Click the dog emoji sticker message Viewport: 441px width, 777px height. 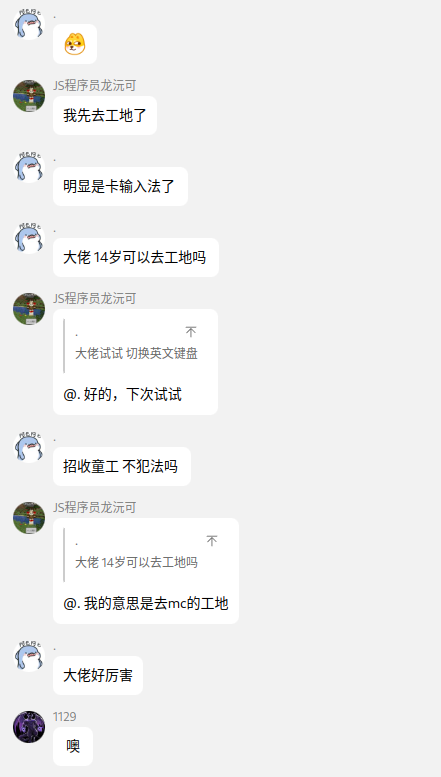click(x=75, y=44)
